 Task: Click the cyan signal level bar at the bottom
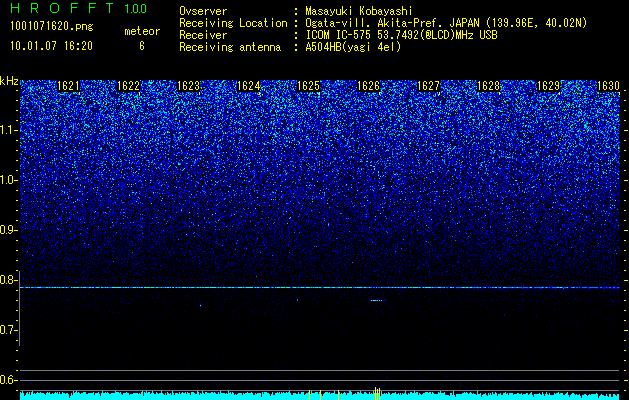click(320, 396)
